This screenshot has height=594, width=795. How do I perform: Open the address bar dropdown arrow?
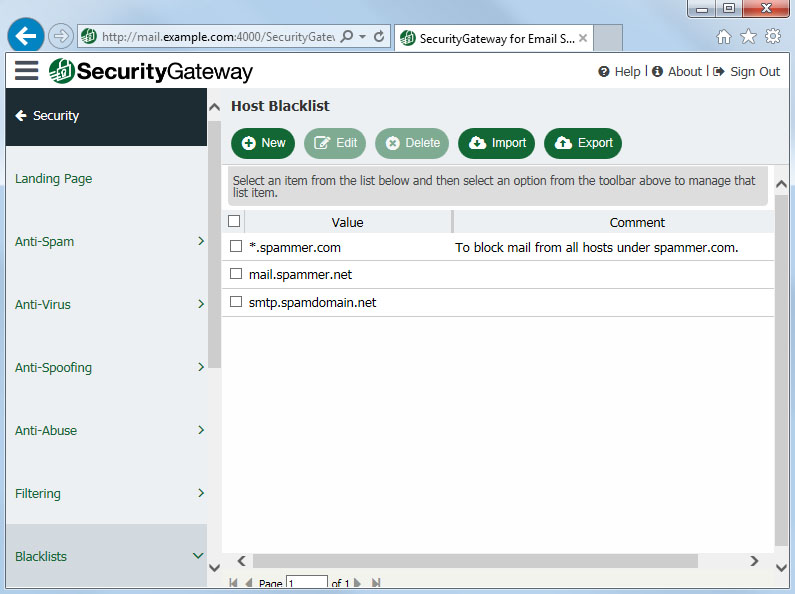(362, 36)
